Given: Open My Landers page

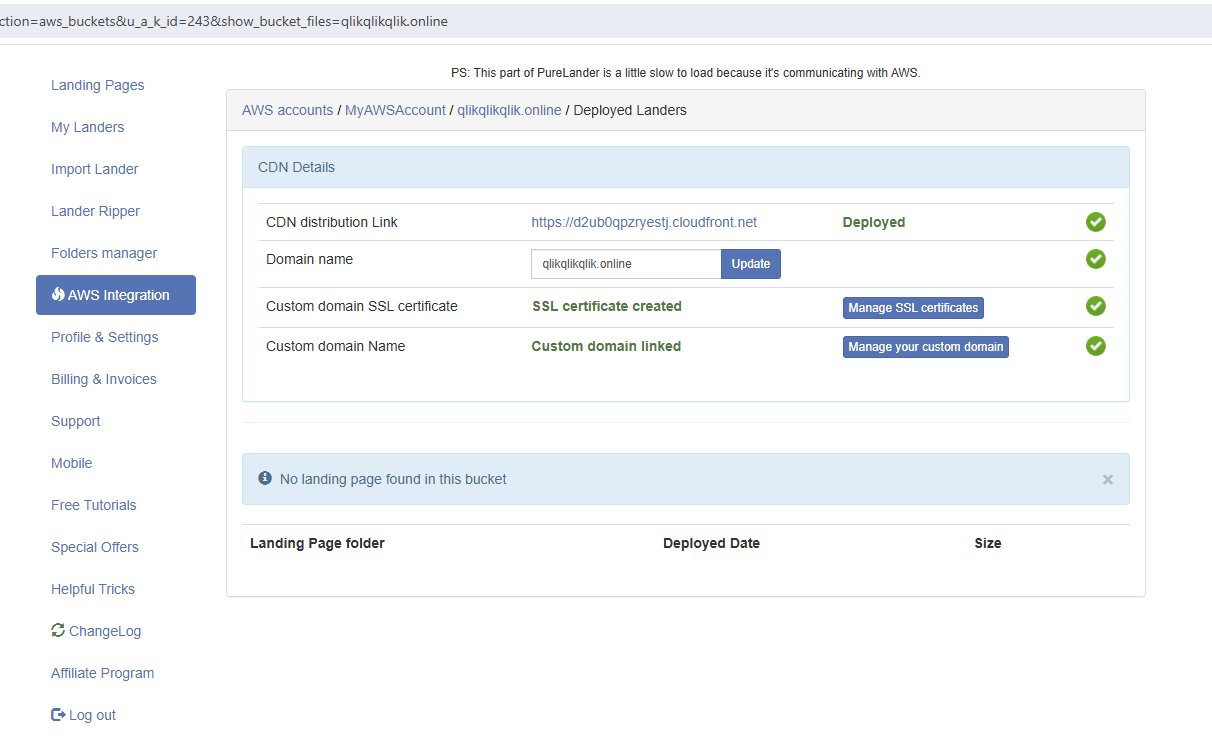Looking at the screenshot, I should (88, 127).
